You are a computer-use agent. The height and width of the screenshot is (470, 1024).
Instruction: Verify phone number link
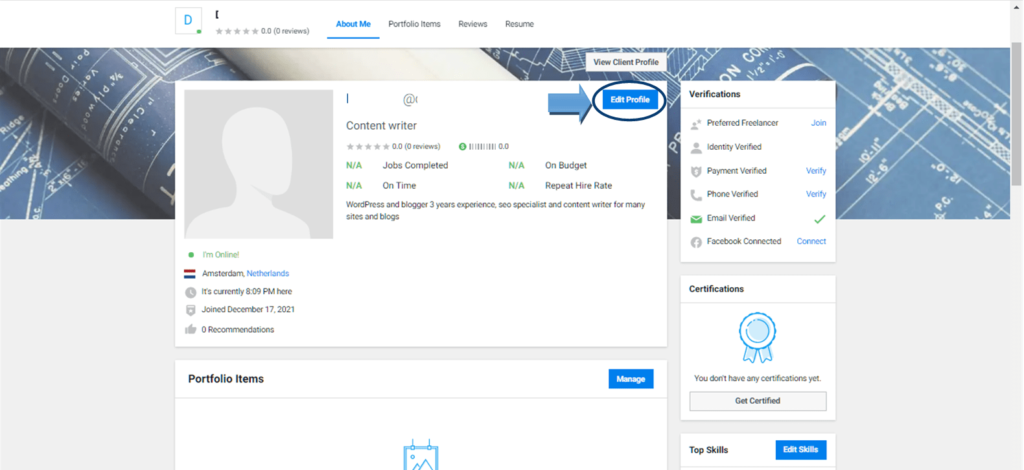click(x=816, y=194)
